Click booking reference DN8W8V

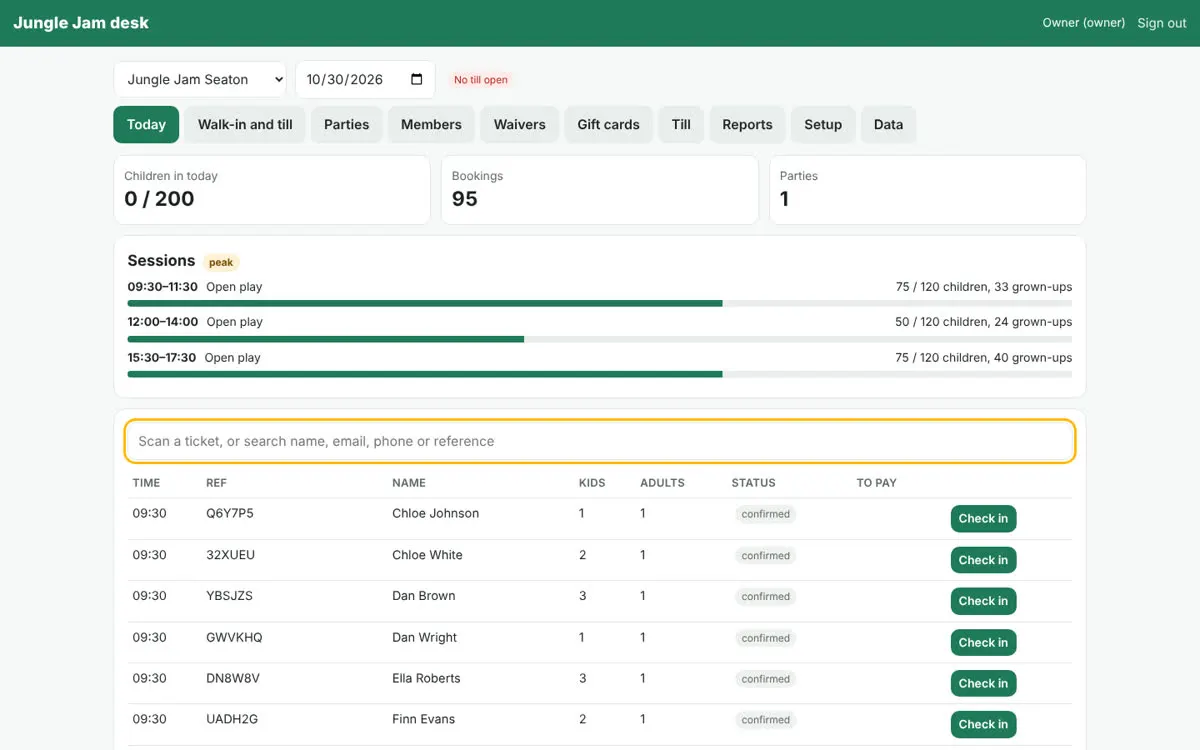(x=233, y=678)
